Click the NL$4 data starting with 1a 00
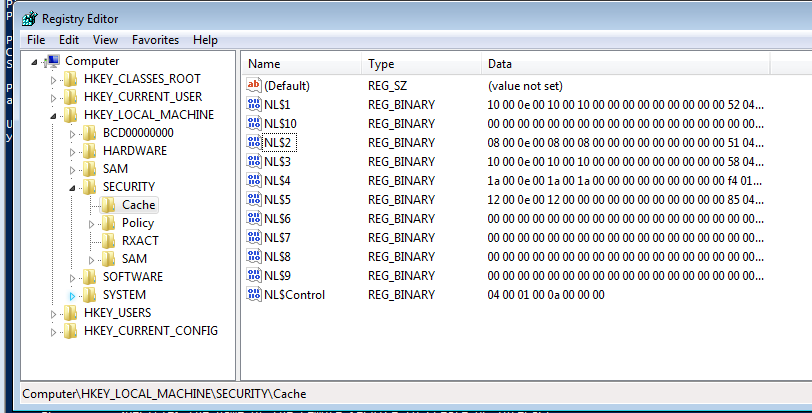The image size is (812, 413). (625, 181)
